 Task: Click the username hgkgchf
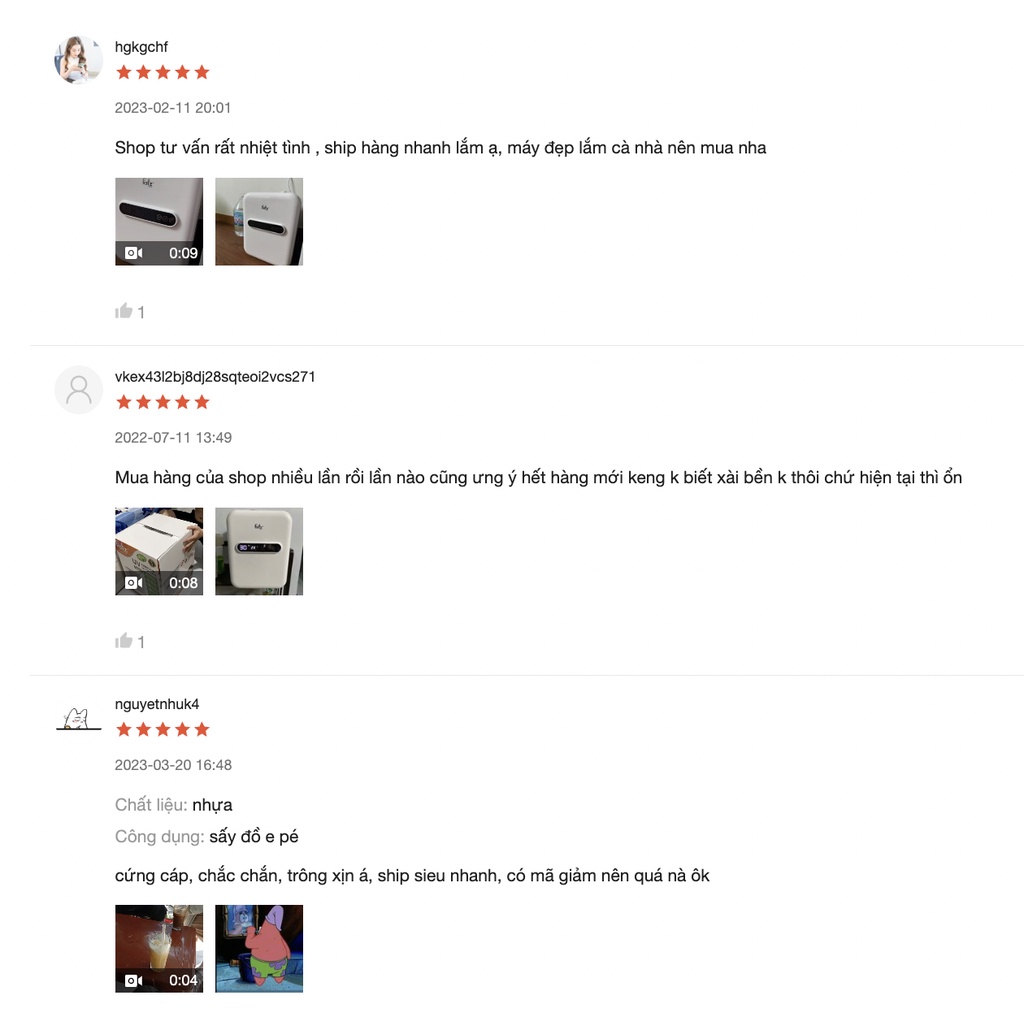pos(141,47)
